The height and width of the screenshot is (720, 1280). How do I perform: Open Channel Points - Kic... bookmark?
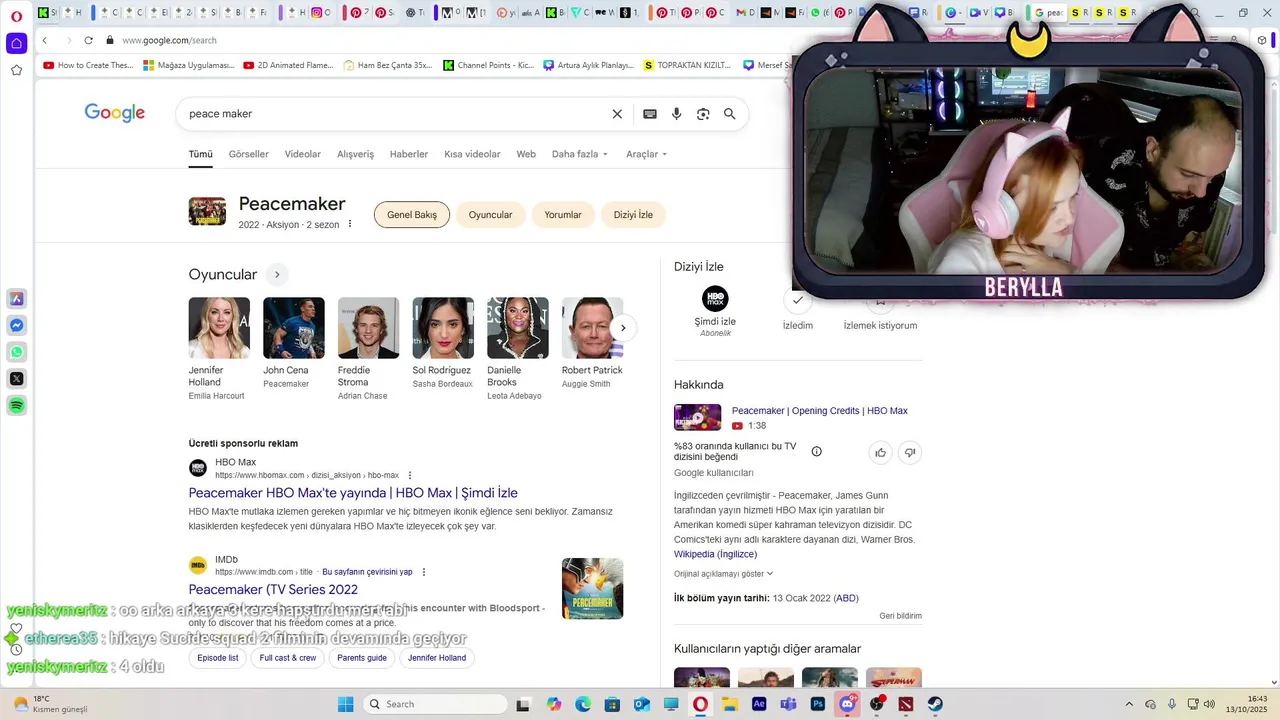point(488,65)
